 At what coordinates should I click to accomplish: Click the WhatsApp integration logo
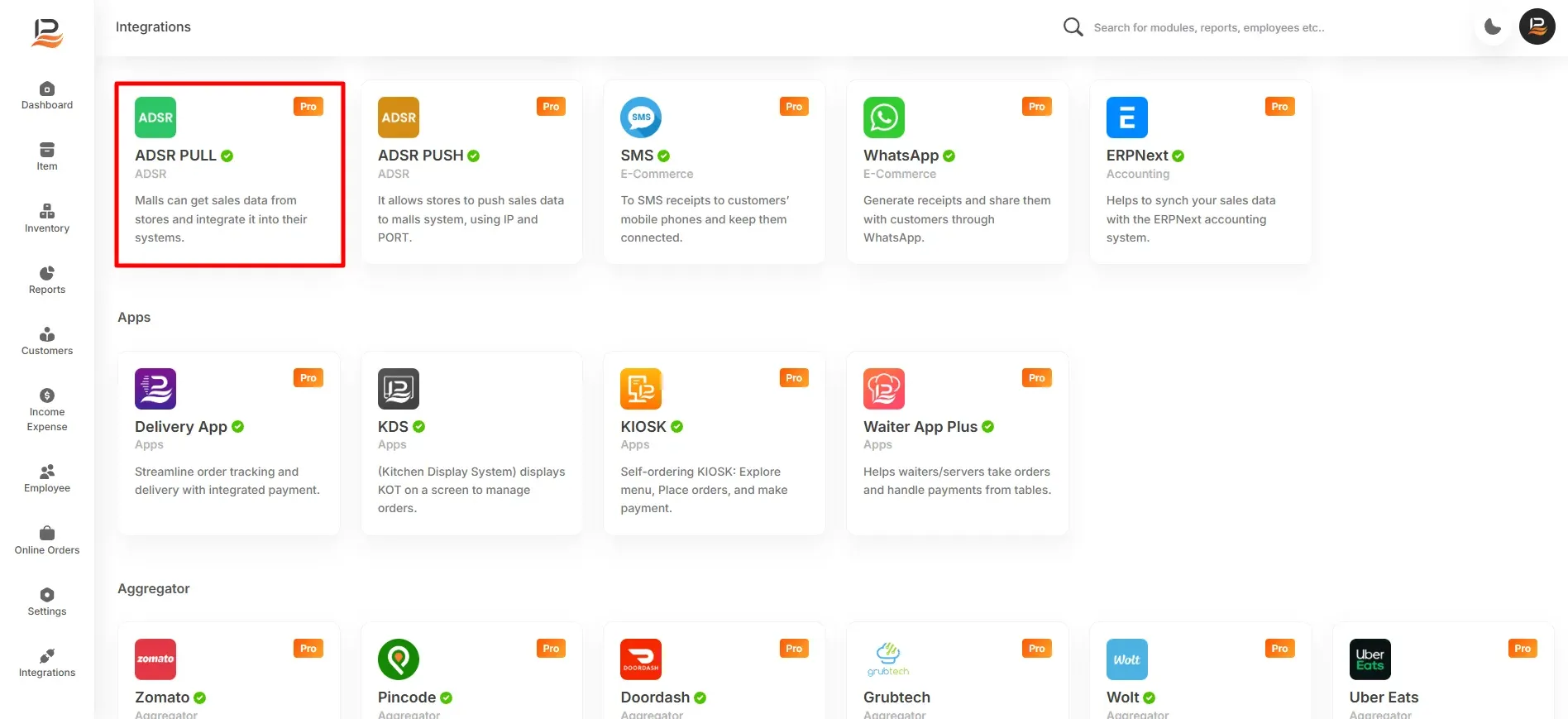pos(884,117)
